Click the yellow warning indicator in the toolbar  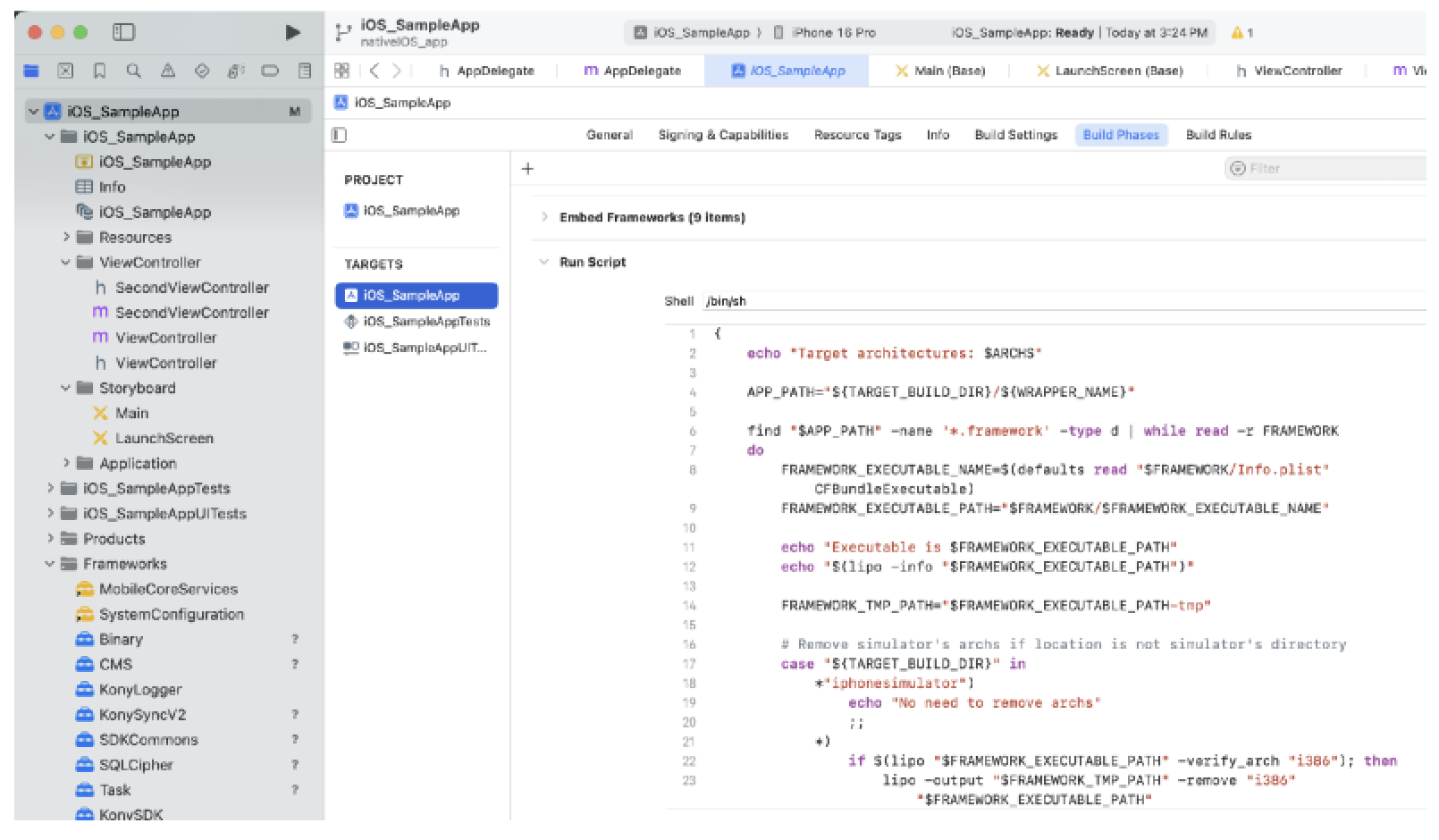pos(1241,33)
